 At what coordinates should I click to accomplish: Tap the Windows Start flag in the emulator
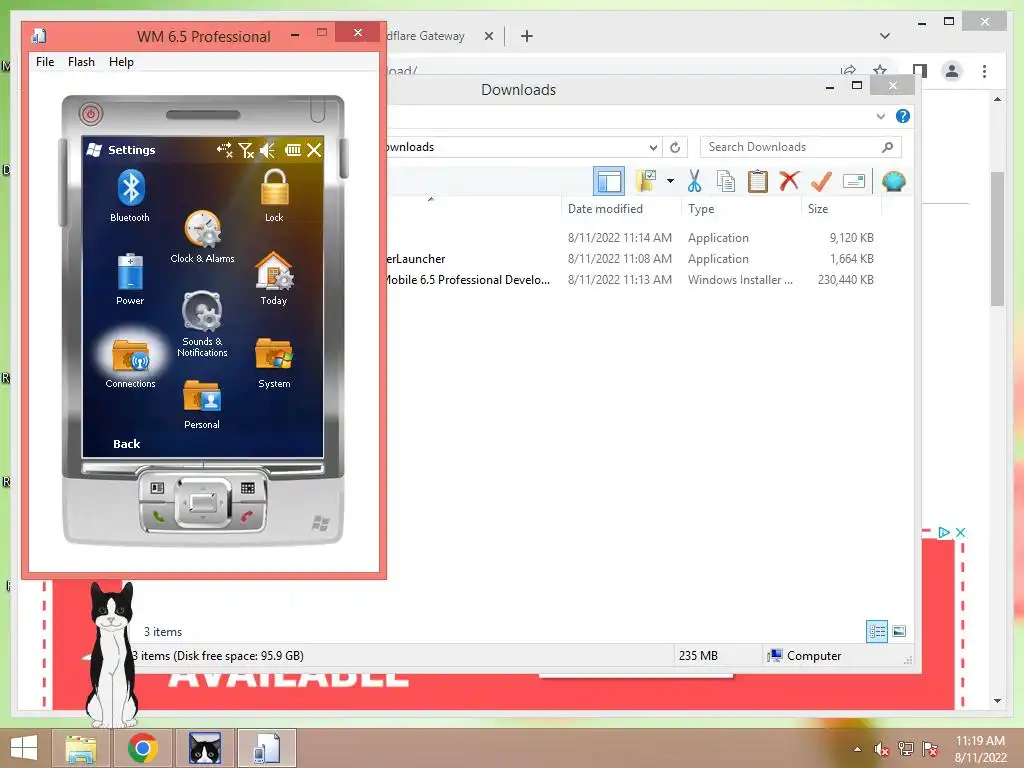coord(94,150)
